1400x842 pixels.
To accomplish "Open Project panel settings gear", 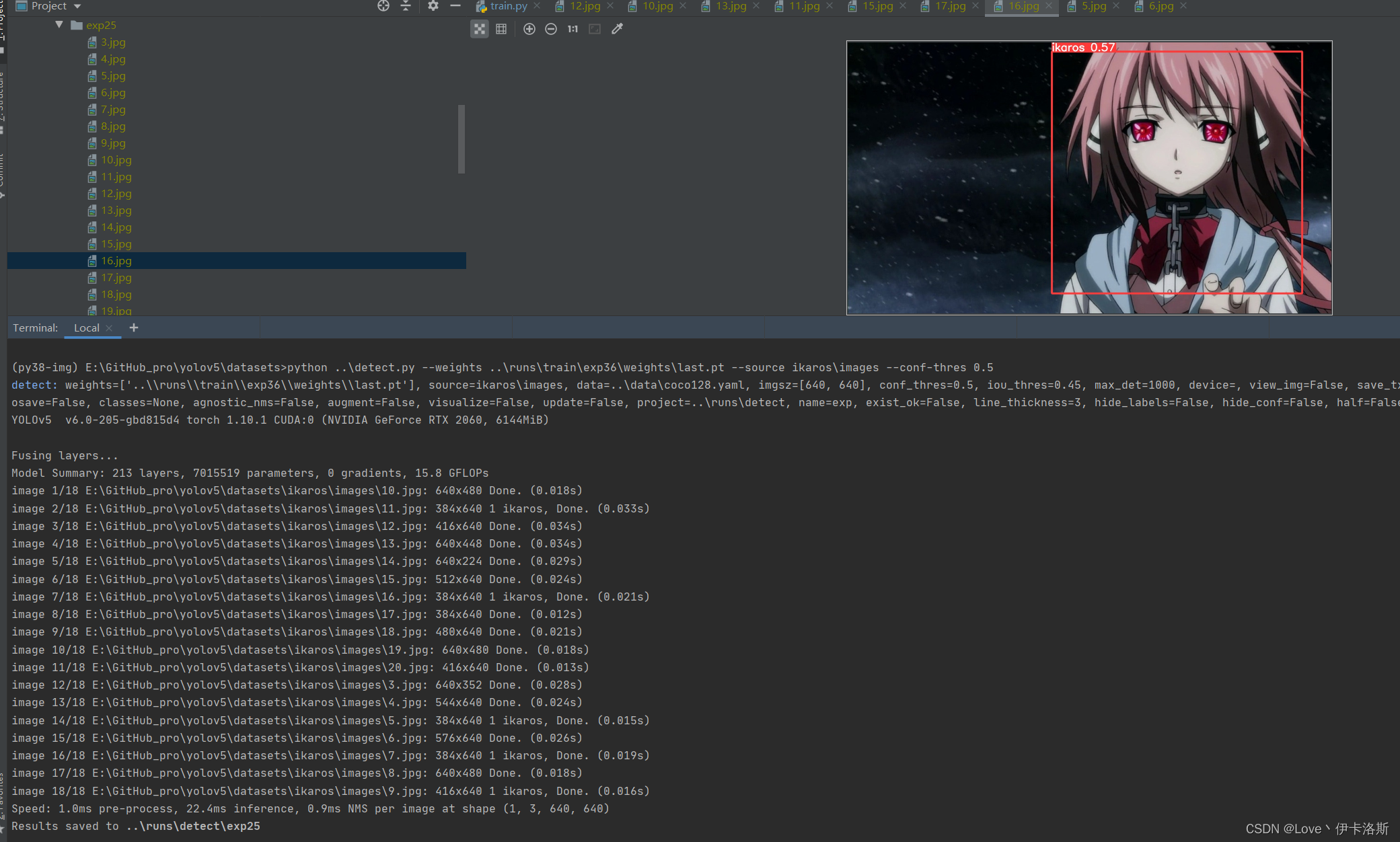I will [433, 6].
